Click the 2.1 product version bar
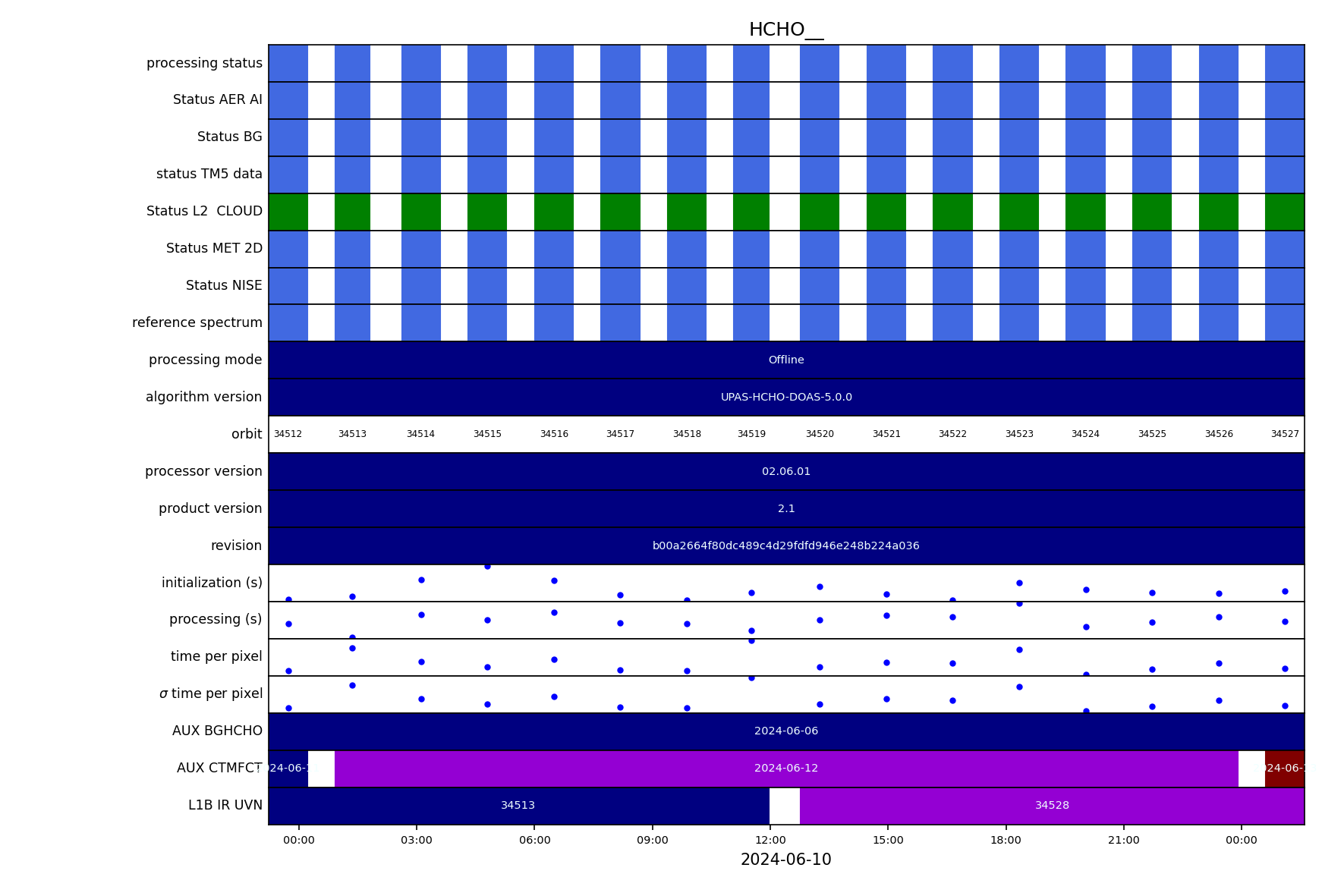The height and width of the screenshot is (896, 1344). [786, 509]
